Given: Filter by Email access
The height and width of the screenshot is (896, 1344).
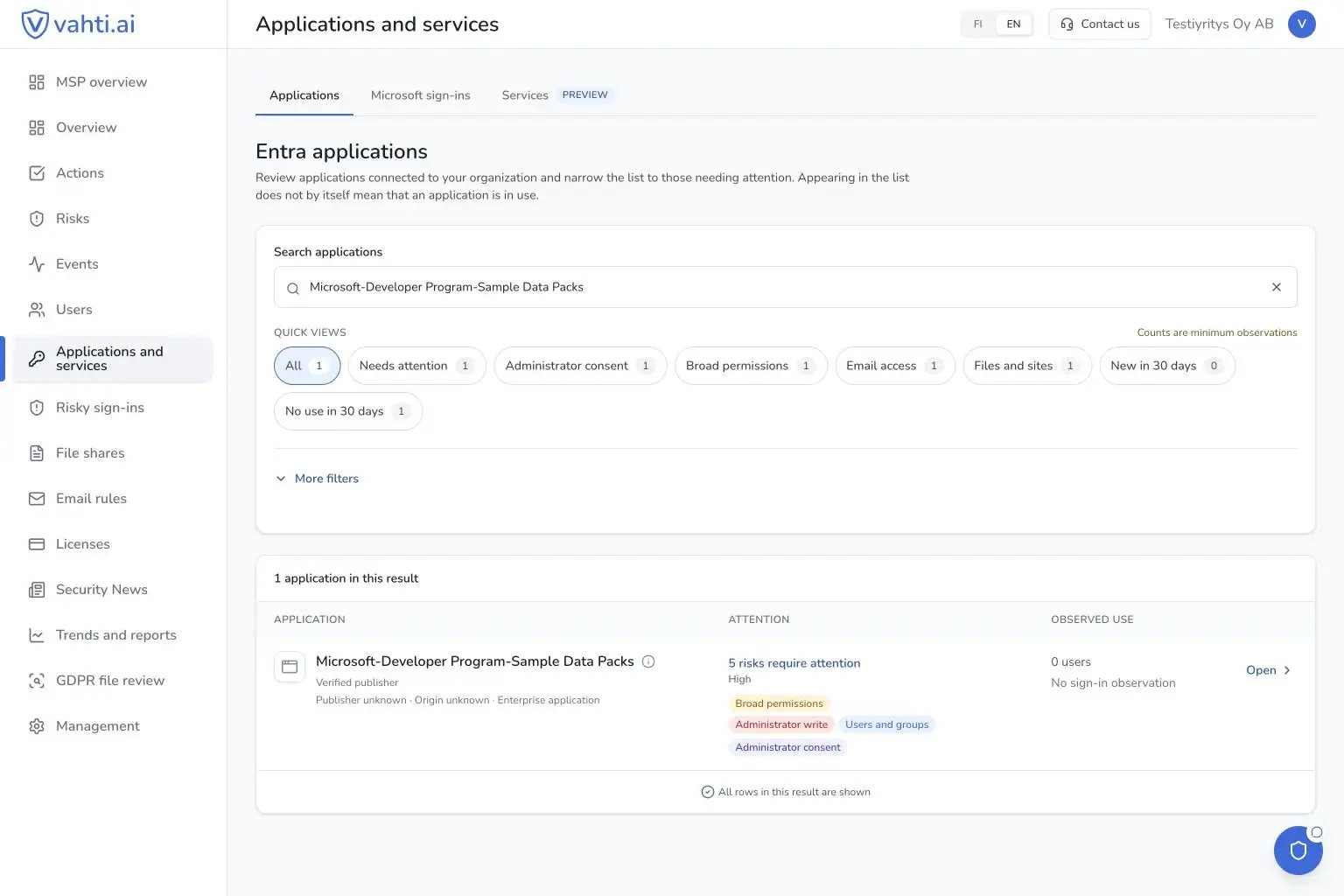Looking at the screenshot, I should coord(895,366).
